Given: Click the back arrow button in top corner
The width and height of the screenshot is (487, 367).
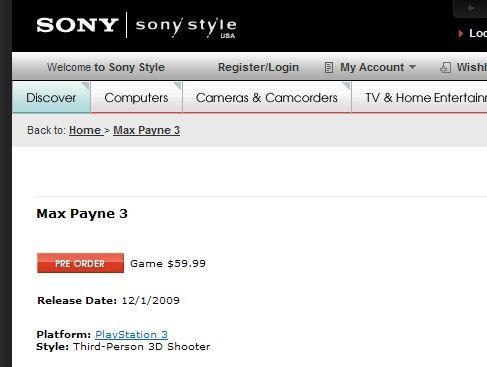Looking at the screenshot, I should 470,8.
